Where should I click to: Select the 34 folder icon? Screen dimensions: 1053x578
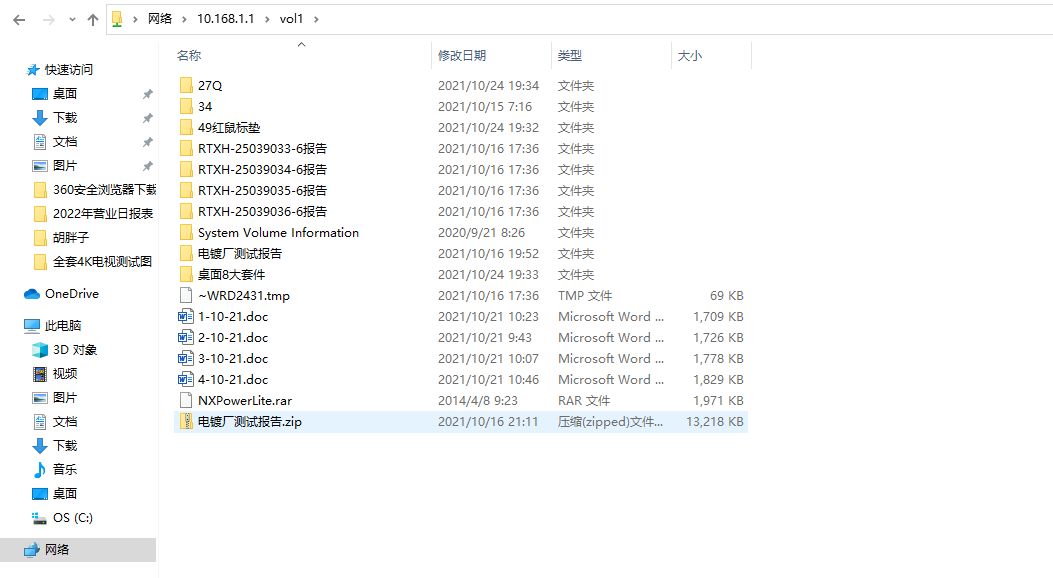point(186,106)
